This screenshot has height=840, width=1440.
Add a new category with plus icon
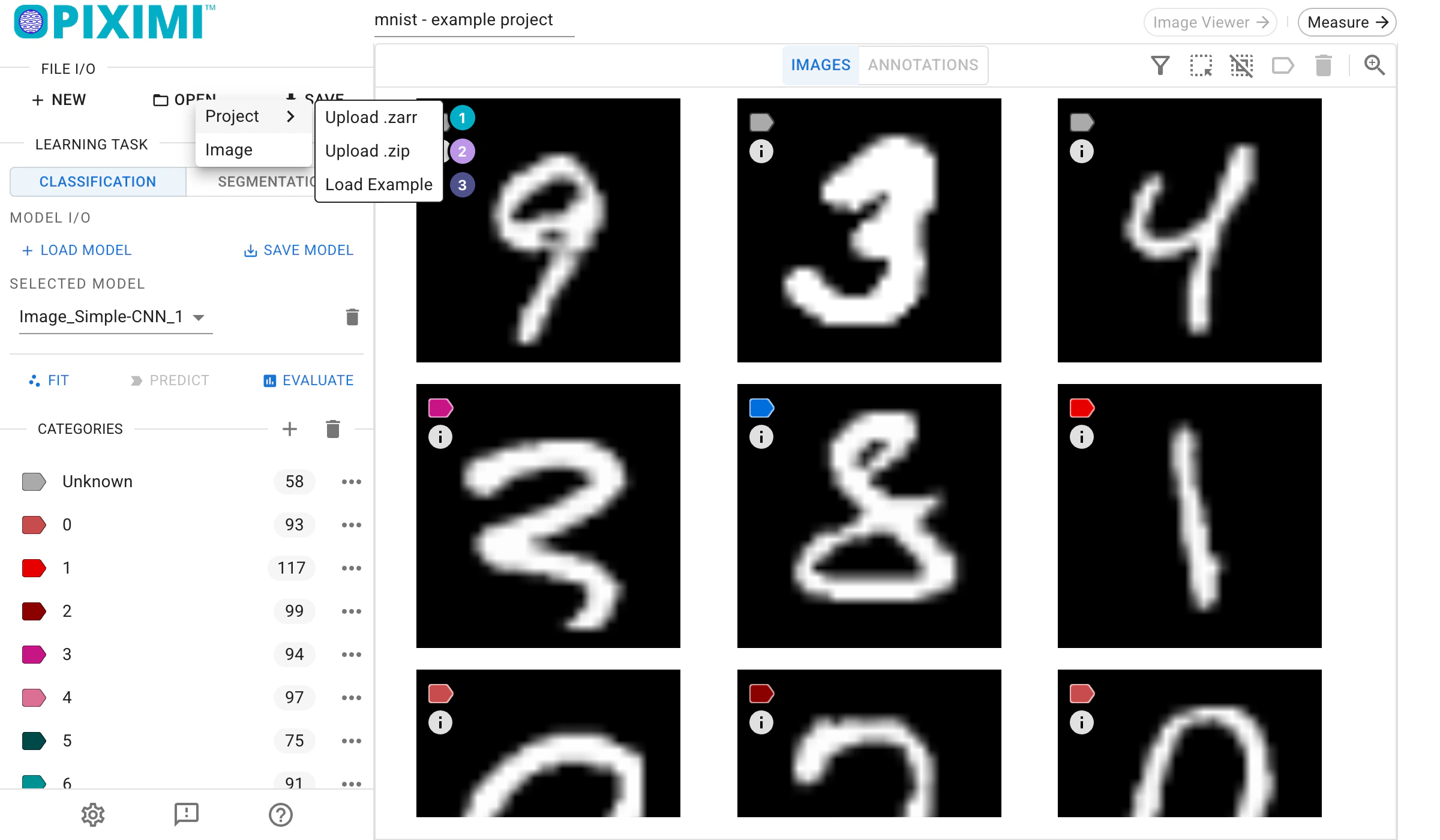290,429
